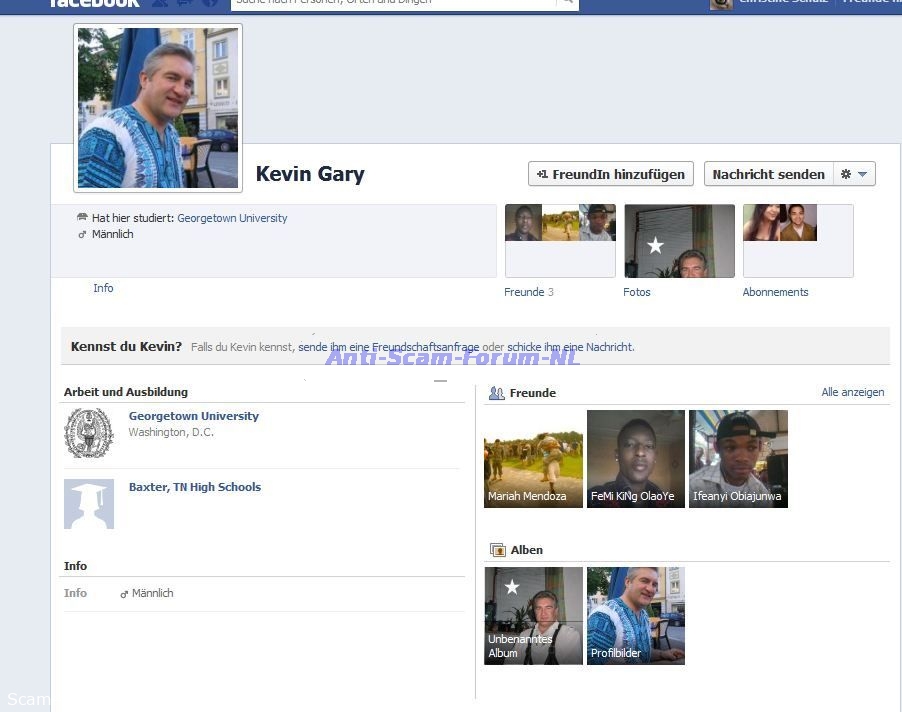
Task: Click the search magnifier icon in the top bar
Action: (567, 3)
